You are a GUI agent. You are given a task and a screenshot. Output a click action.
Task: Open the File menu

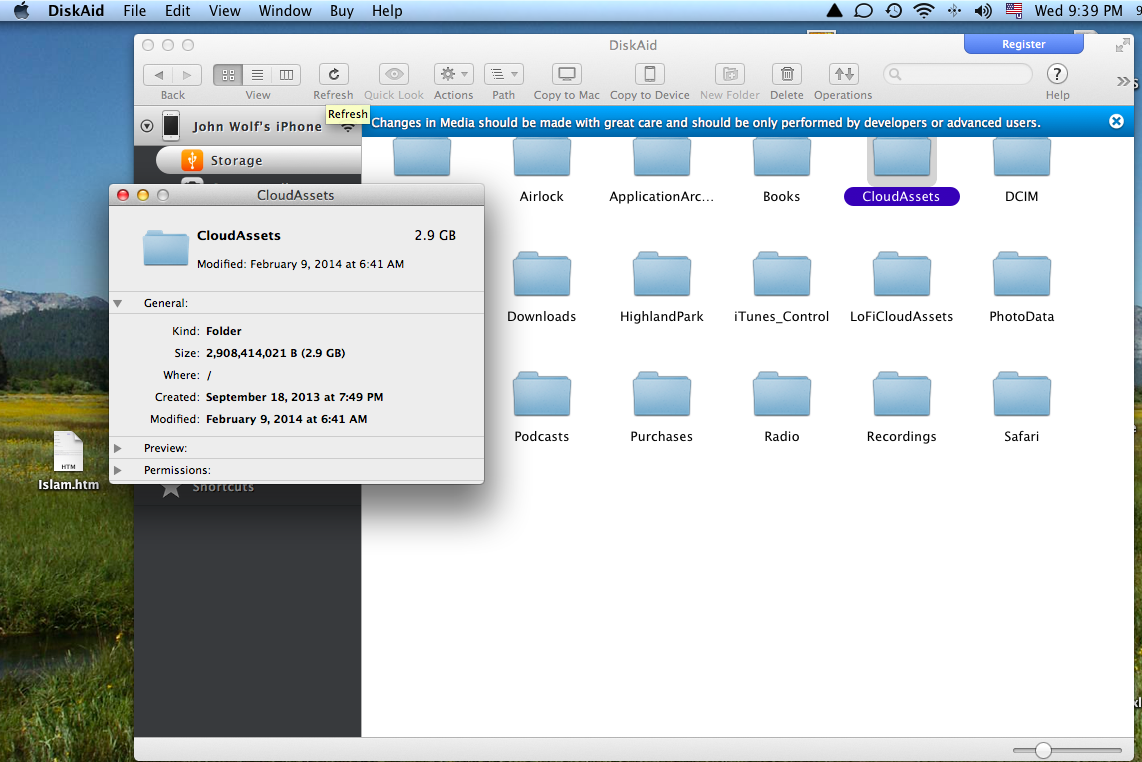pyautogui.click(x=135, y=11)
